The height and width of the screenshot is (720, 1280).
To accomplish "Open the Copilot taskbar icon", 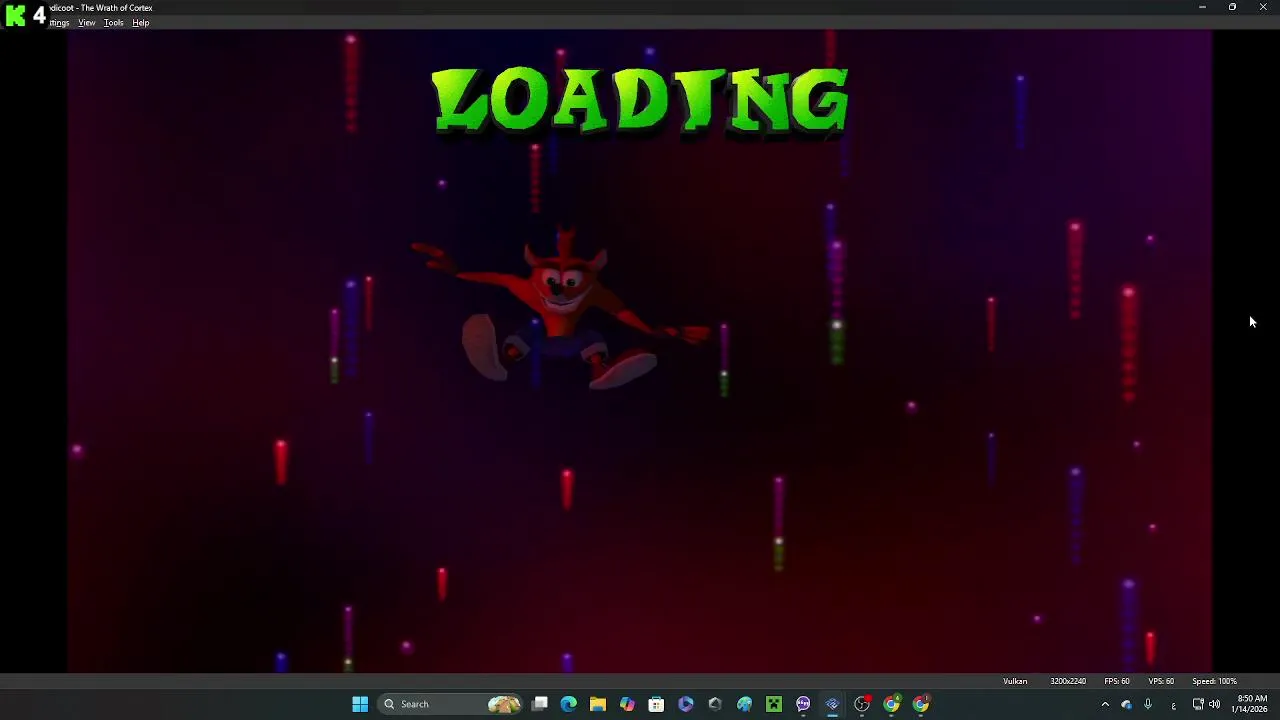I will pos(627,704).
